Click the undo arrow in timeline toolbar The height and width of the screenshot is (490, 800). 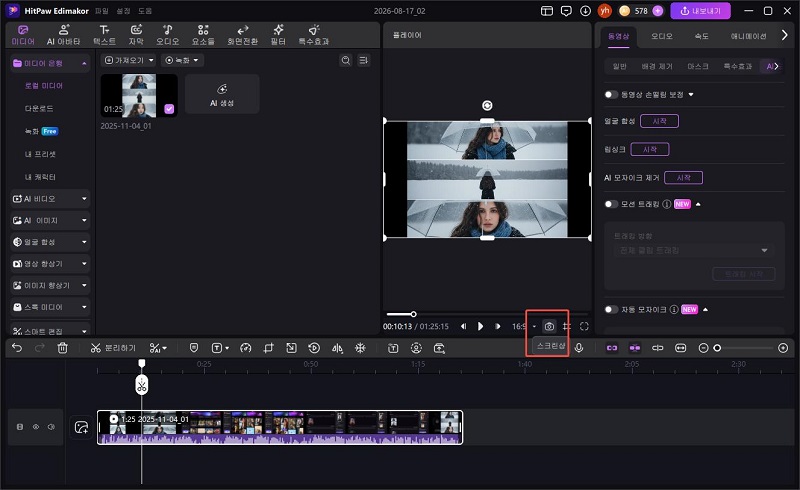pyautogui.click(x=17, y=348)
